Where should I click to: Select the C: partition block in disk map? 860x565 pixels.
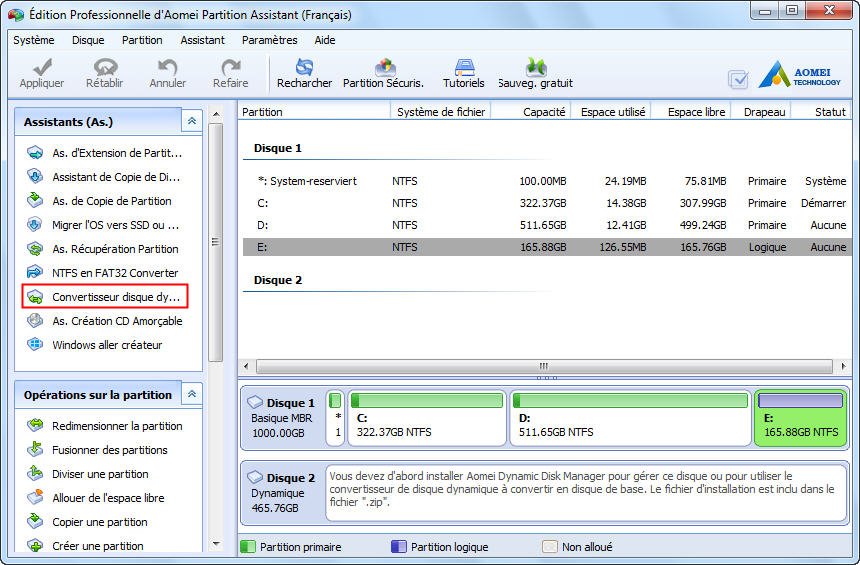pos(426,417)
